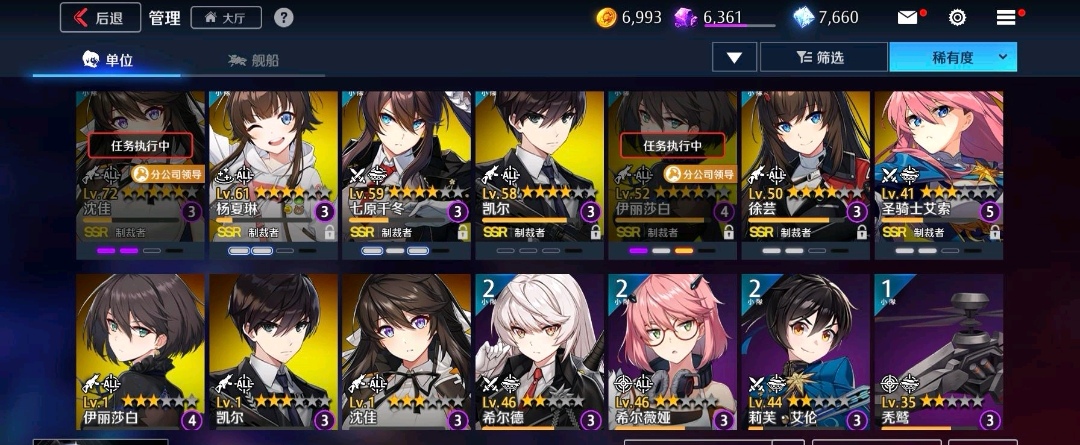Image resolution: width=1080 pixels, height=445 pixels.
Task: Toggle the sort order triangle button
Action: pos(734,57)
